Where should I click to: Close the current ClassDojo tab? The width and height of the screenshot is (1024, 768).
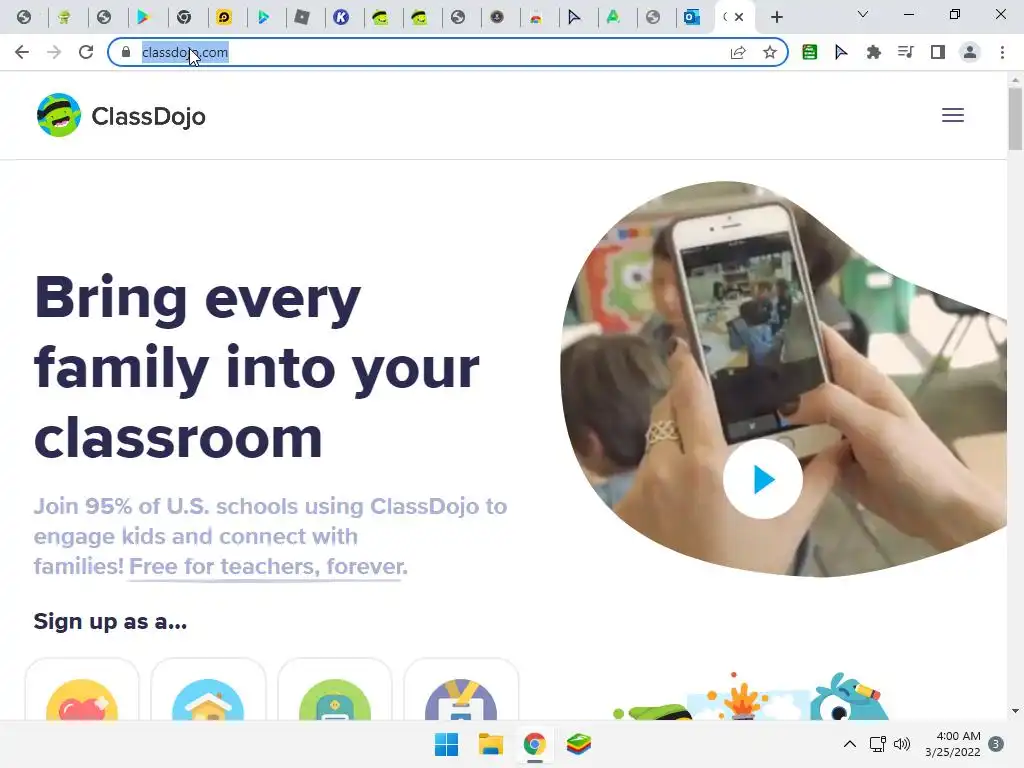click(739, 17)
